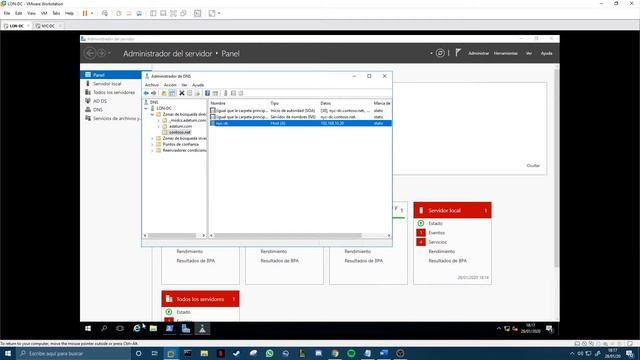Click the VMware pause VM button

(x=85, y=13)
